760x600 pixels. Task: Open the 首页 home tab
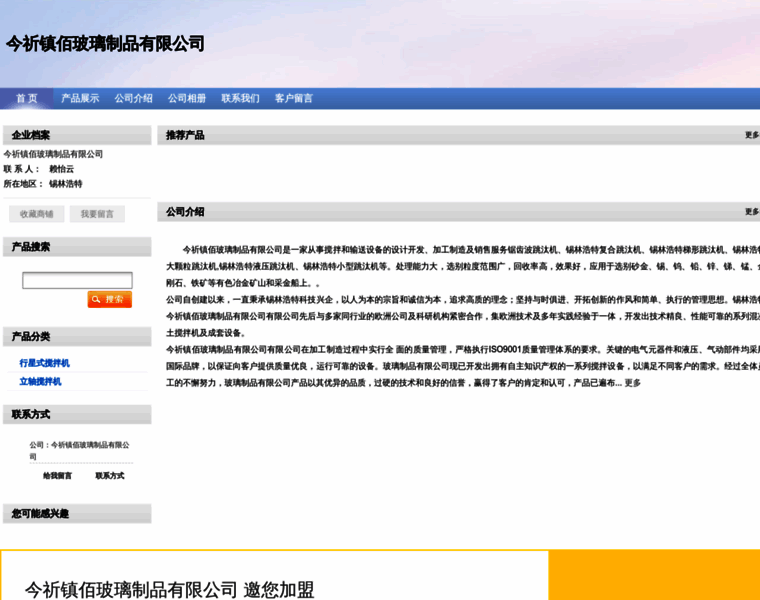tap(26, 98)
